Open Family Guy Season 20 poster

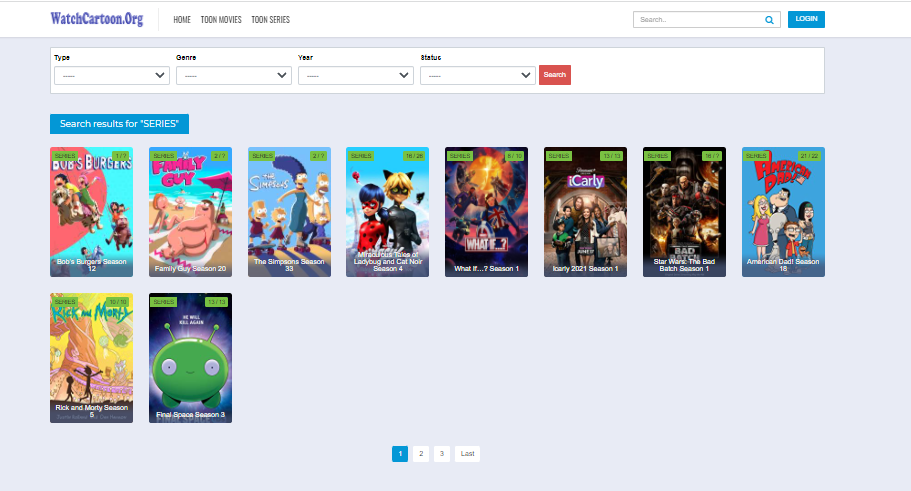click(x=190, y=212)
